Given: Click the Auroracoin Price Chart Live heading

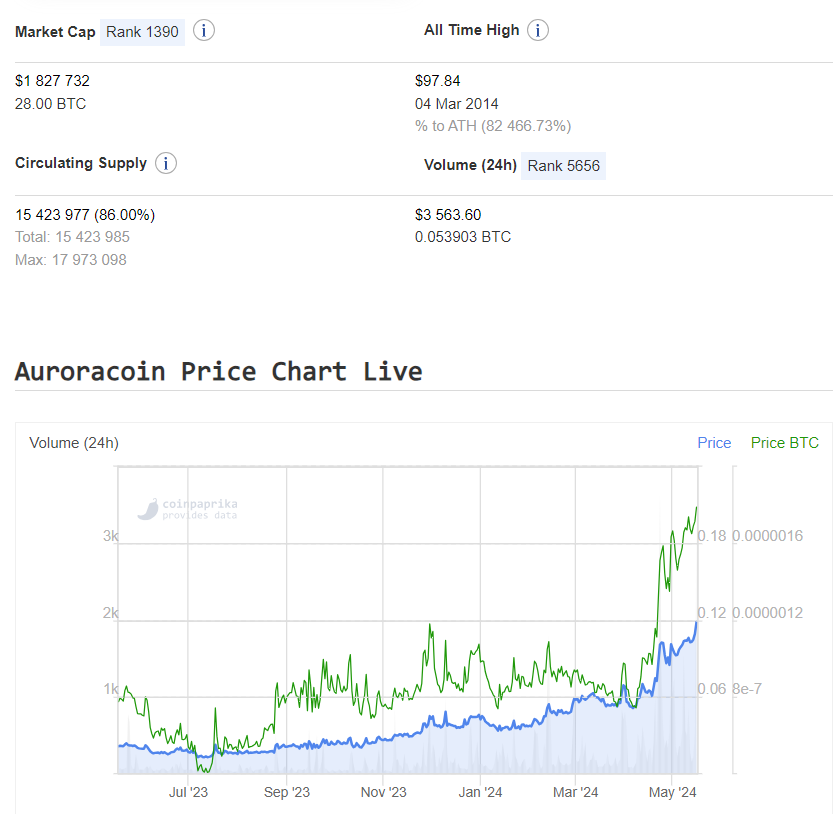Looking at the screenshot, I should [218, 372].
